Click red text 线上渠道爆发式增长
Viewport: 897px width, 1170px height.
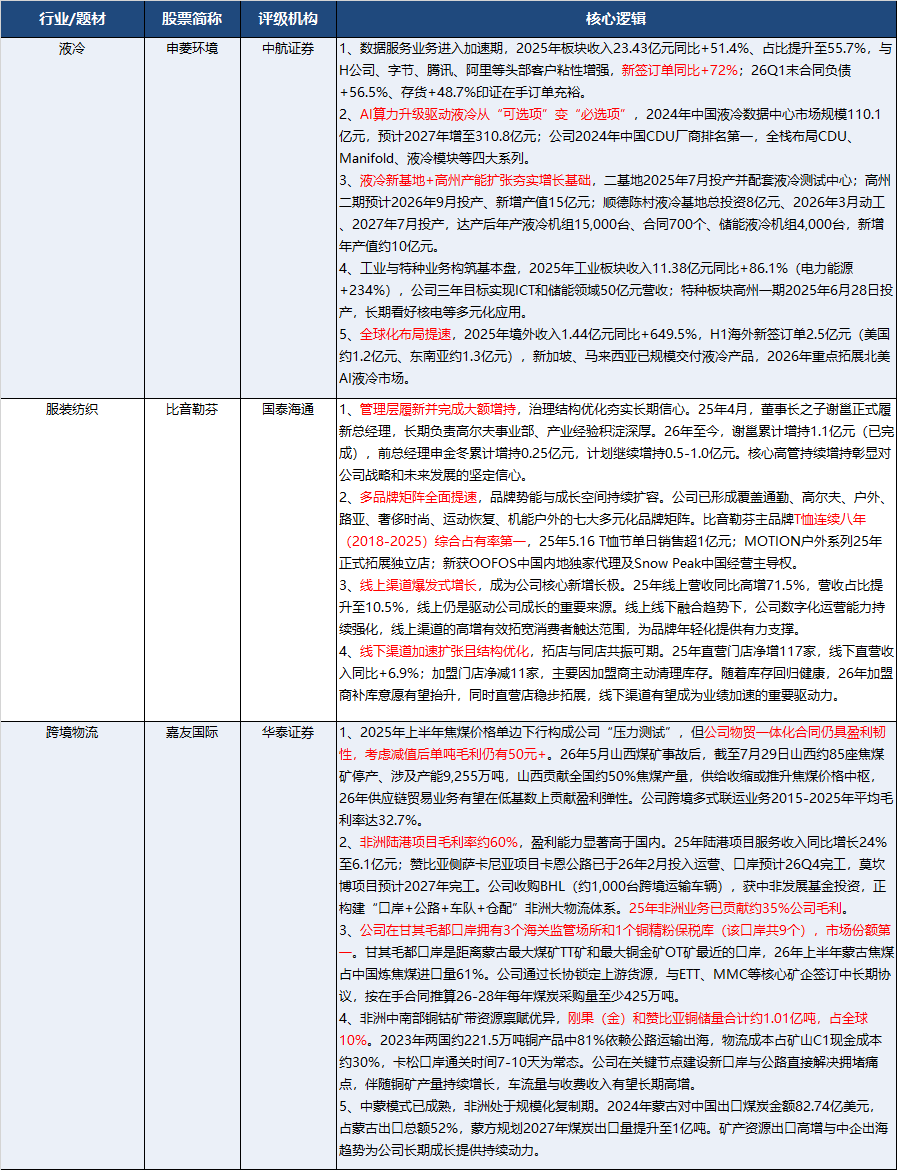tap(419, 585)
